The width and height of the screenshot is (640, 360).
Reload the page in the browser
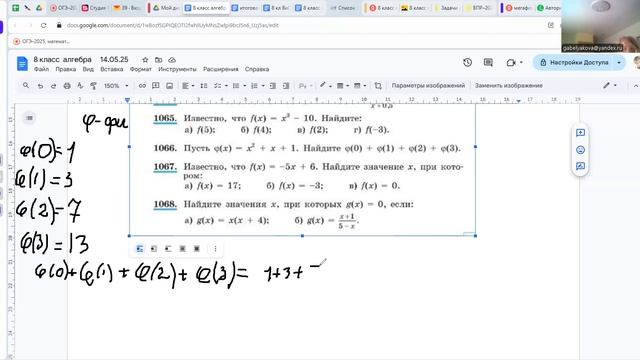click(43, 25)
